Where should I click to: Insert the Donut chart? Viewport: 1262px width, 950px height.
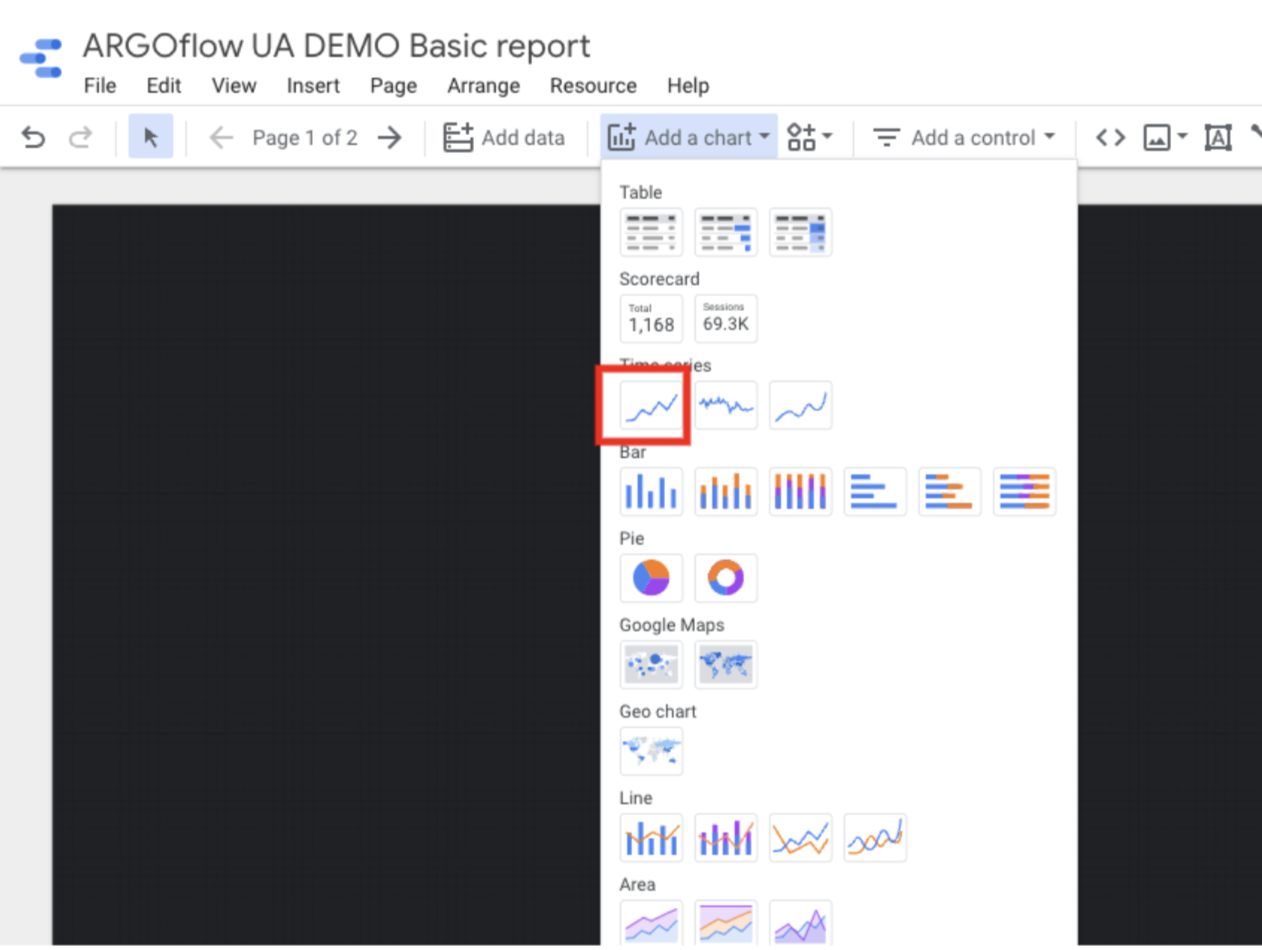[x=726, y=578]
